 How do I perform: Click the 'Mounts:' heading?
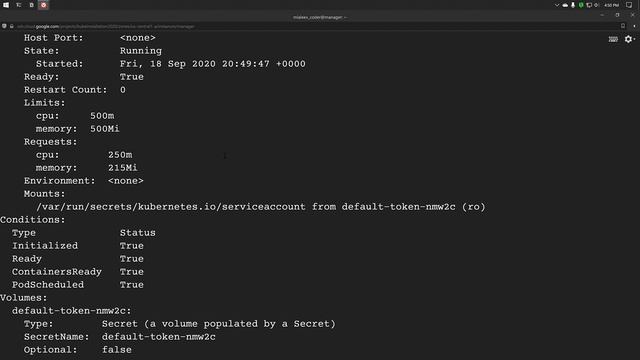click(44, 194)
